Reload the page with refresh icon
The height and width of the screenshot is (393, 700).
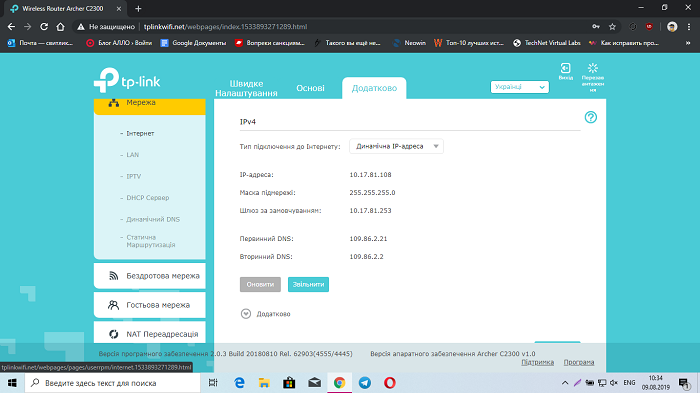click(x=44, y=27)
